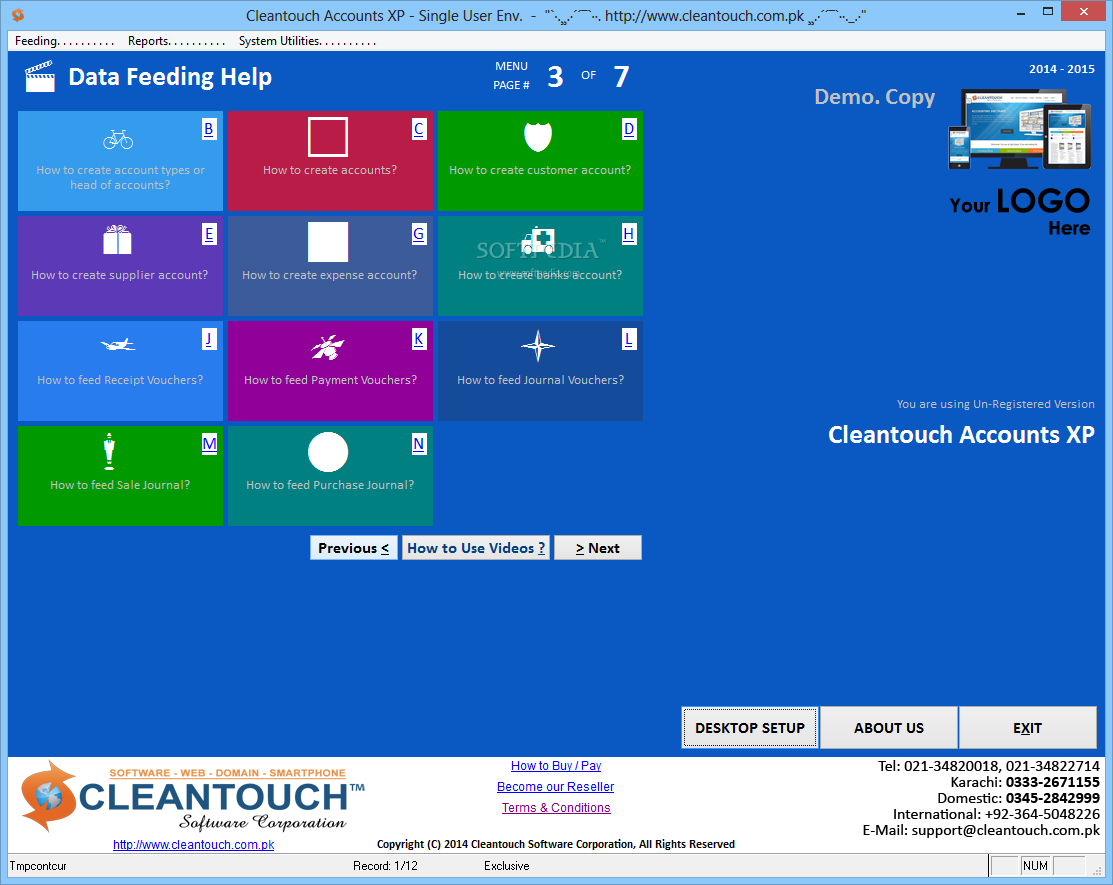
Task: Select shortcut letter M on Sale Journal tile
Action: [209, 444]
